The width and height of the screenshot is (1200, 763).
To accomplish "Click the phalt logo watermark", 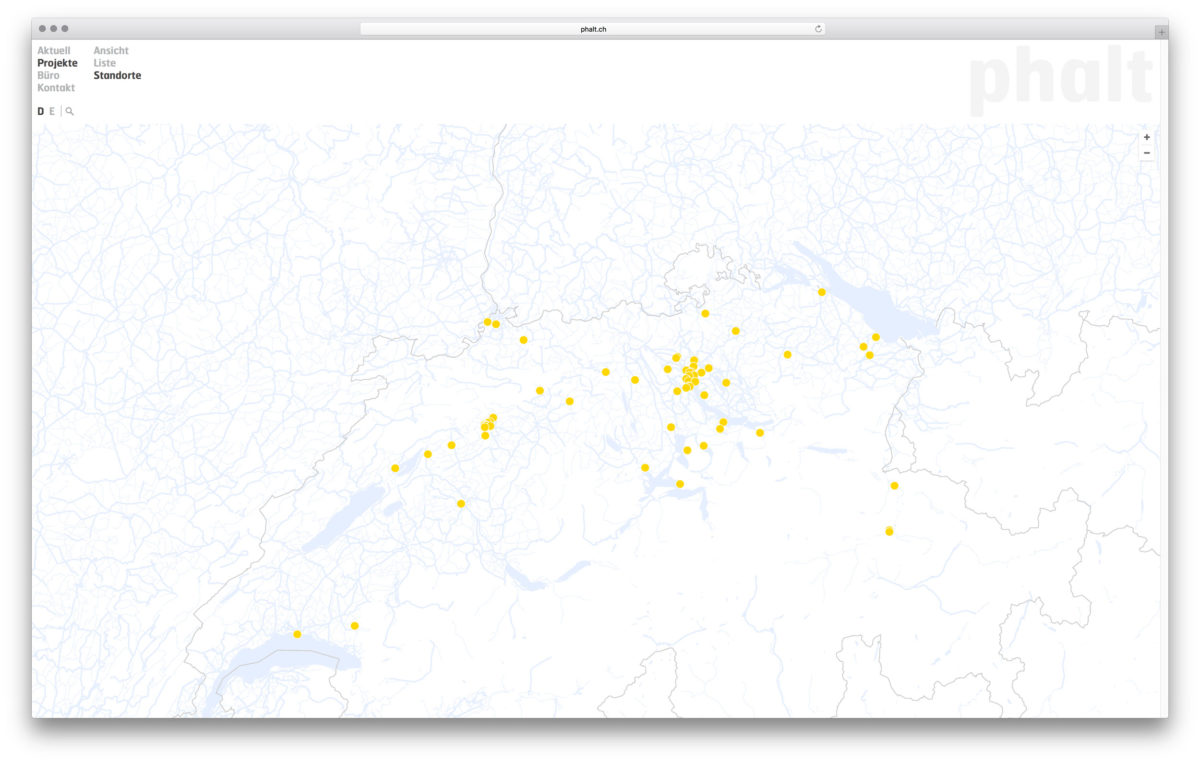I will click(1060, 78).
